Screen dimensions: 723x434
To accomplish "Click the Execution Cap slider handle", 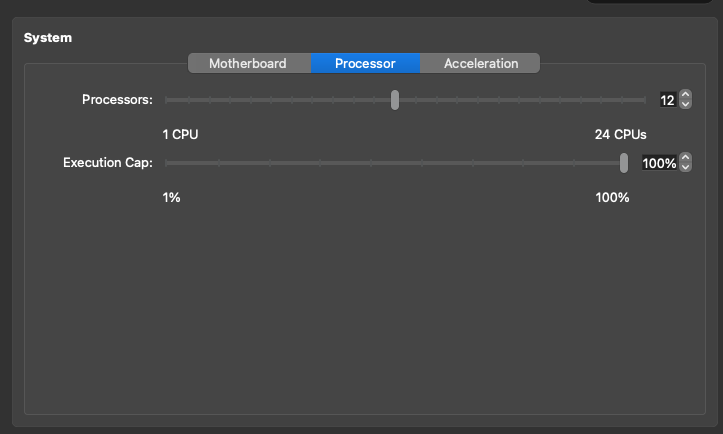I will [x=624, y=163].
